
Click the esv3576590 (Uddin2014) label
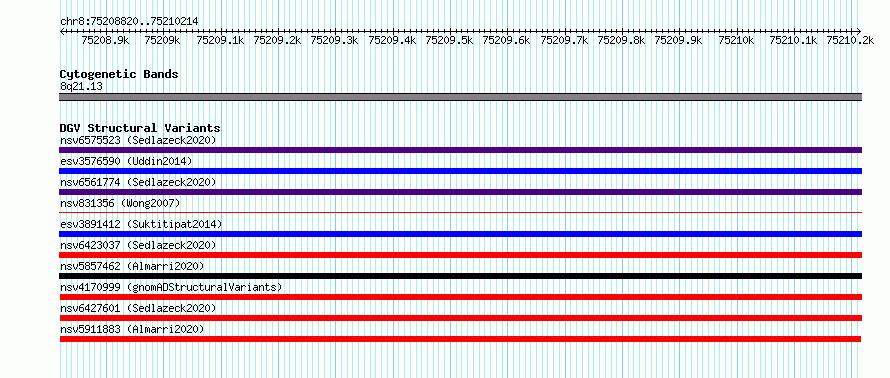click(126, 161)
